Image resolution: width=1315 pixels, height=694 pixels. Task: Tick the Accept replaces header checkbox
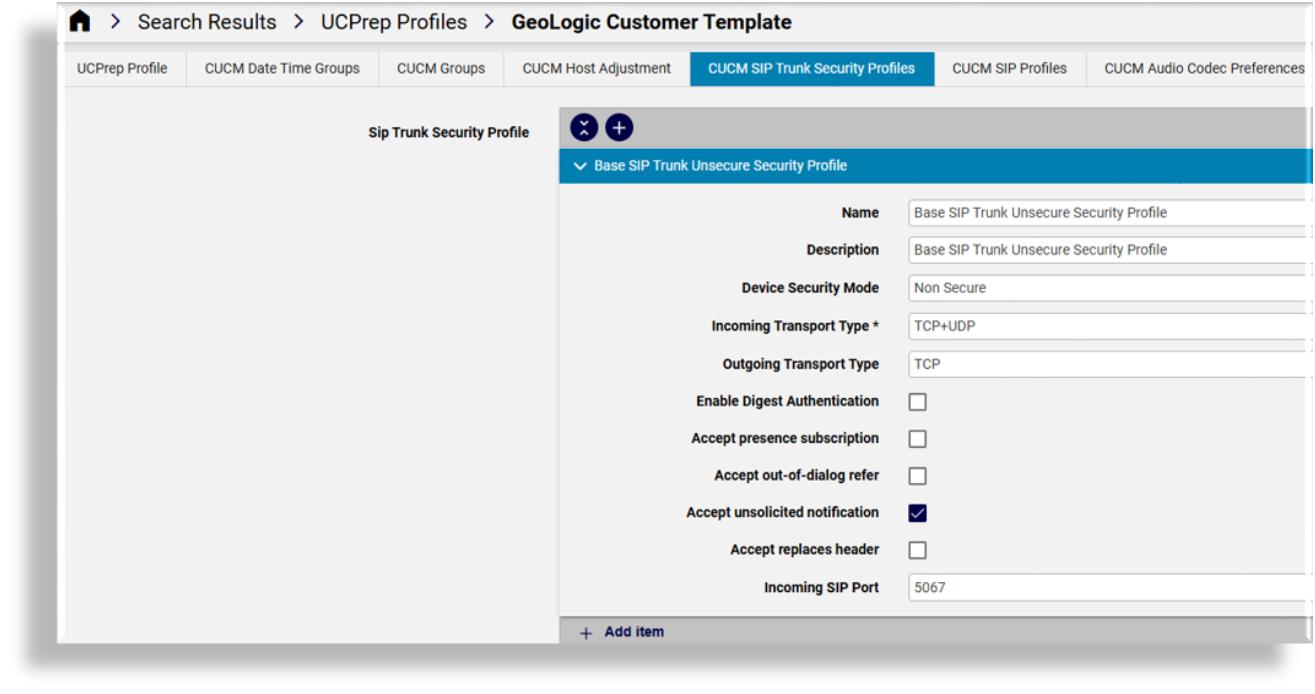pos(917,550)
